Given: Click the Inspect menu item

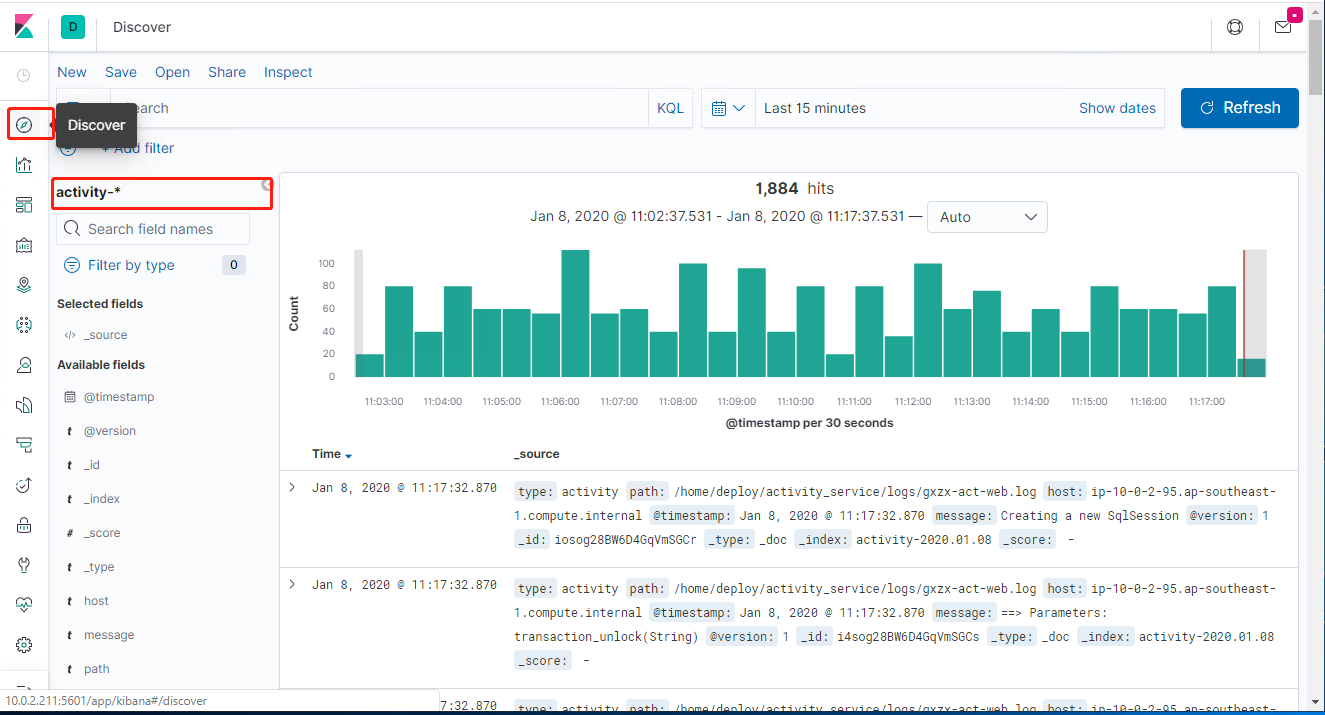Looking at the screenshot, I should (x=288, y=72).
